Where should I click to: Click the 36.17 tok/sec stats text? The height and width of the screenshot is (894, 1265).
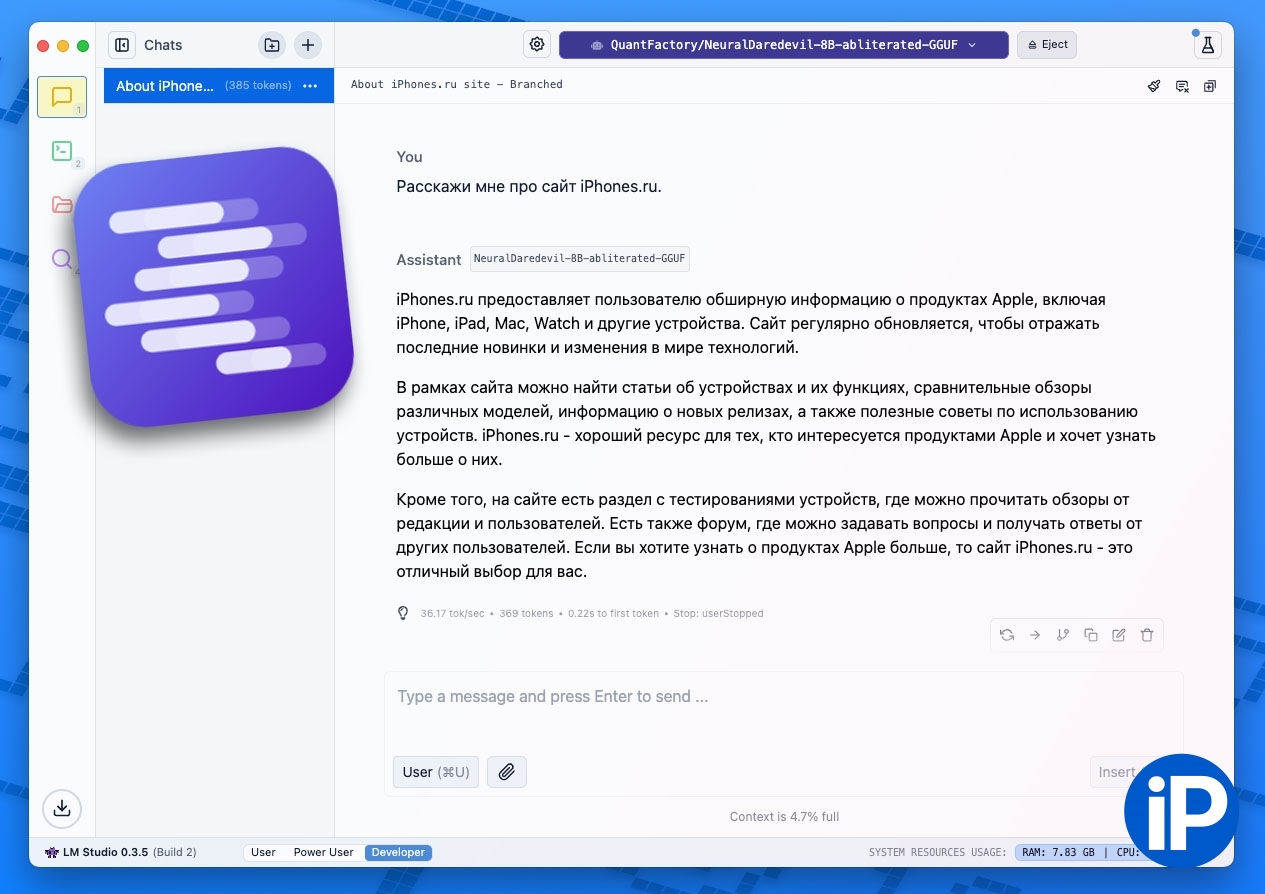point(452,614)
